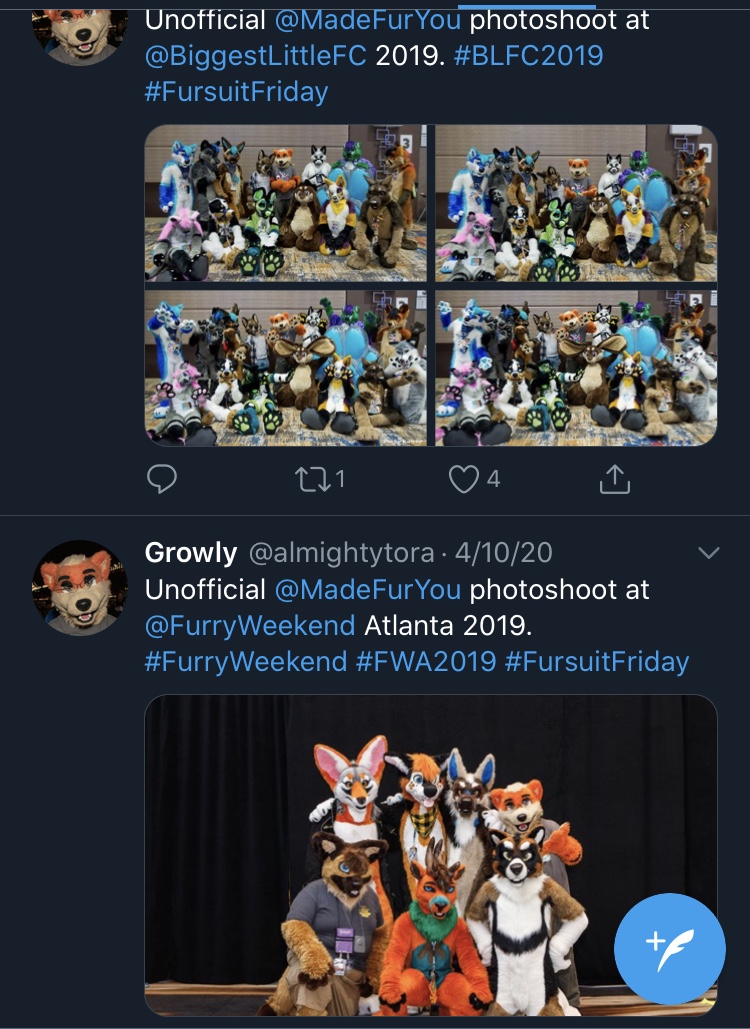Image resolution: width=750 pixels, height=1029 pixels.
Task: Open the Growly display name
Action: pos(191,553)
